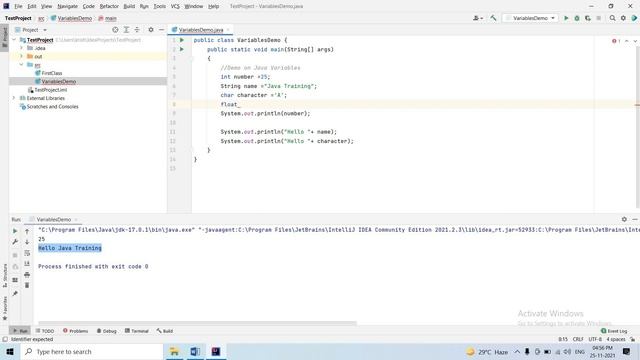Build project with the hammer icon

pos(493,18)
